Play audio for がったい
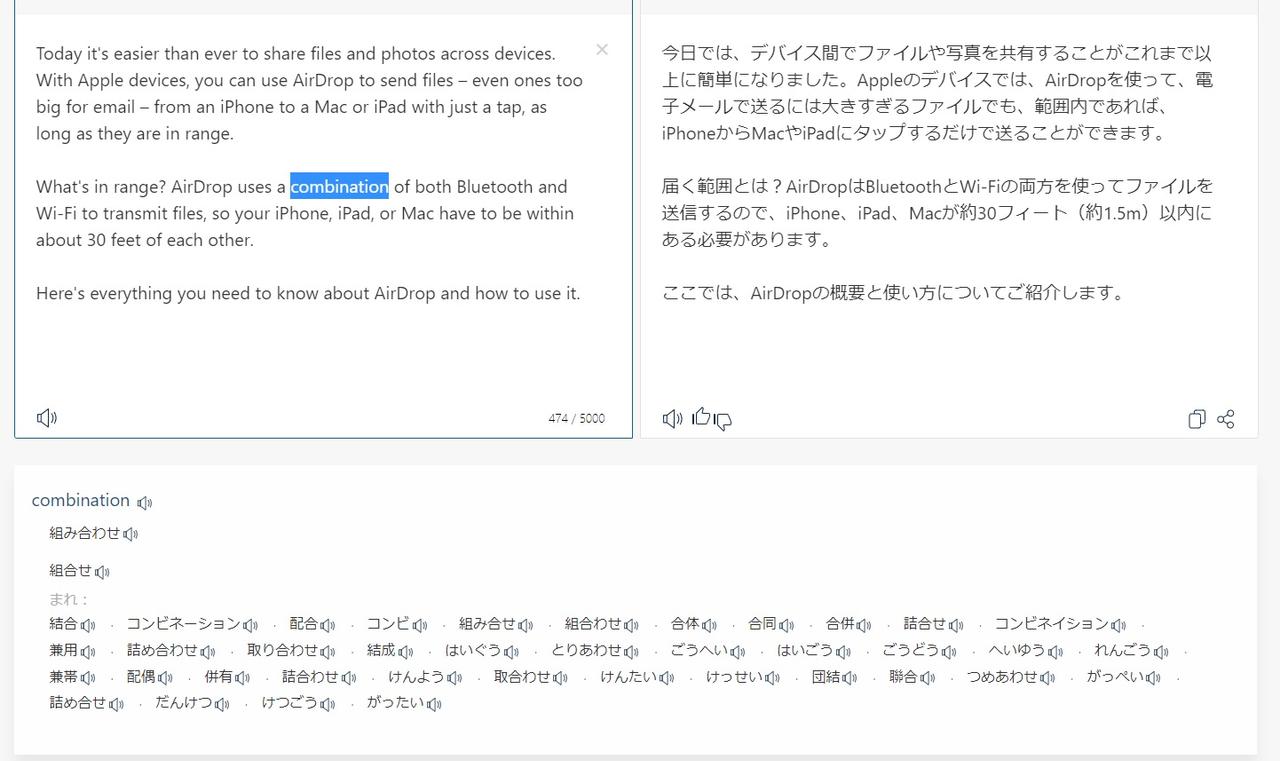1280x761 pixels. pos(434,704)
